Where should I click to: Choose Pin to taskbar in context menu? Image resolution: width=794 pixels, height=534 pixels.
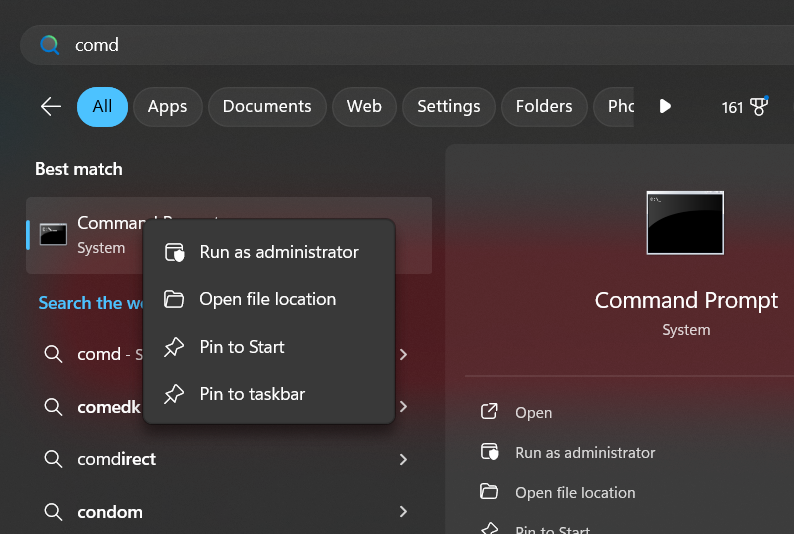[269, 394]
